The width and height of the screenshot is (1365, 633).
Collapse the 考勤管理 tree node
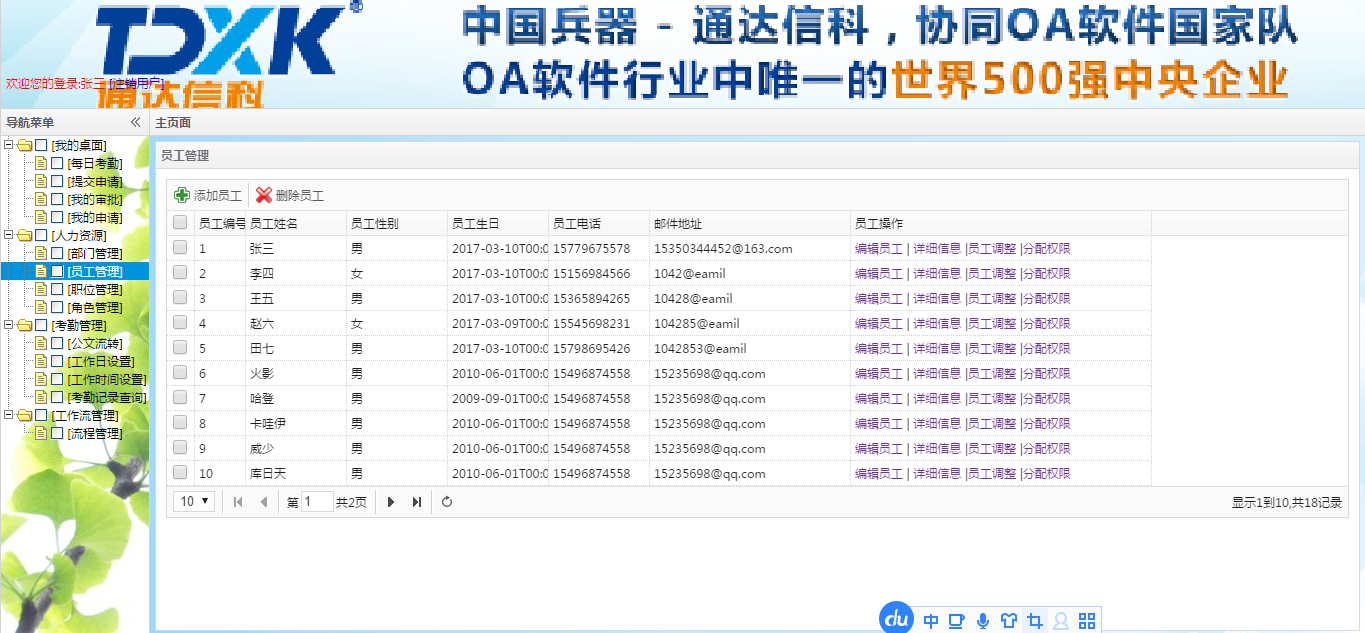coord(9,326)
